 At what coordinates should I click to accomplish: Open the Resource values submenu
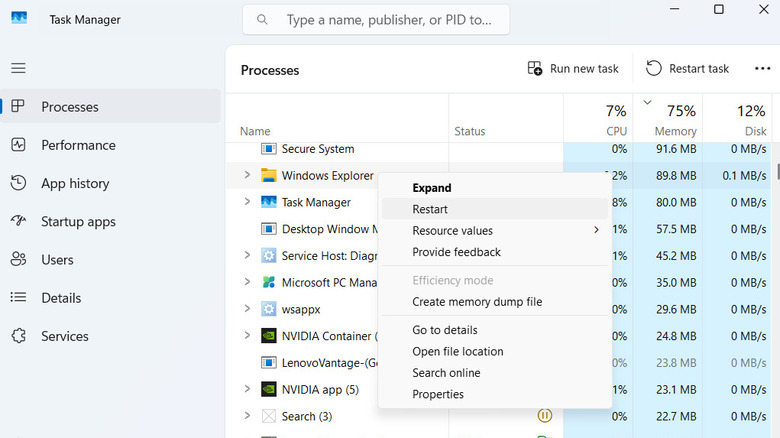click(x=452, y=231)
